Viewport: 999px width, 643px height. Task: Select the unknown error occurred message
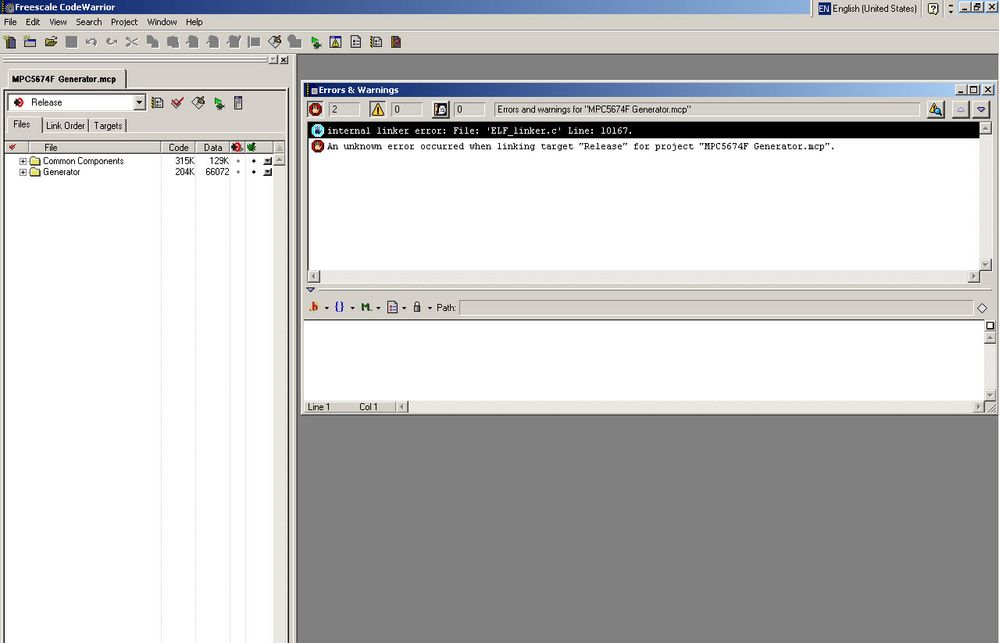(x=644, y=147)
